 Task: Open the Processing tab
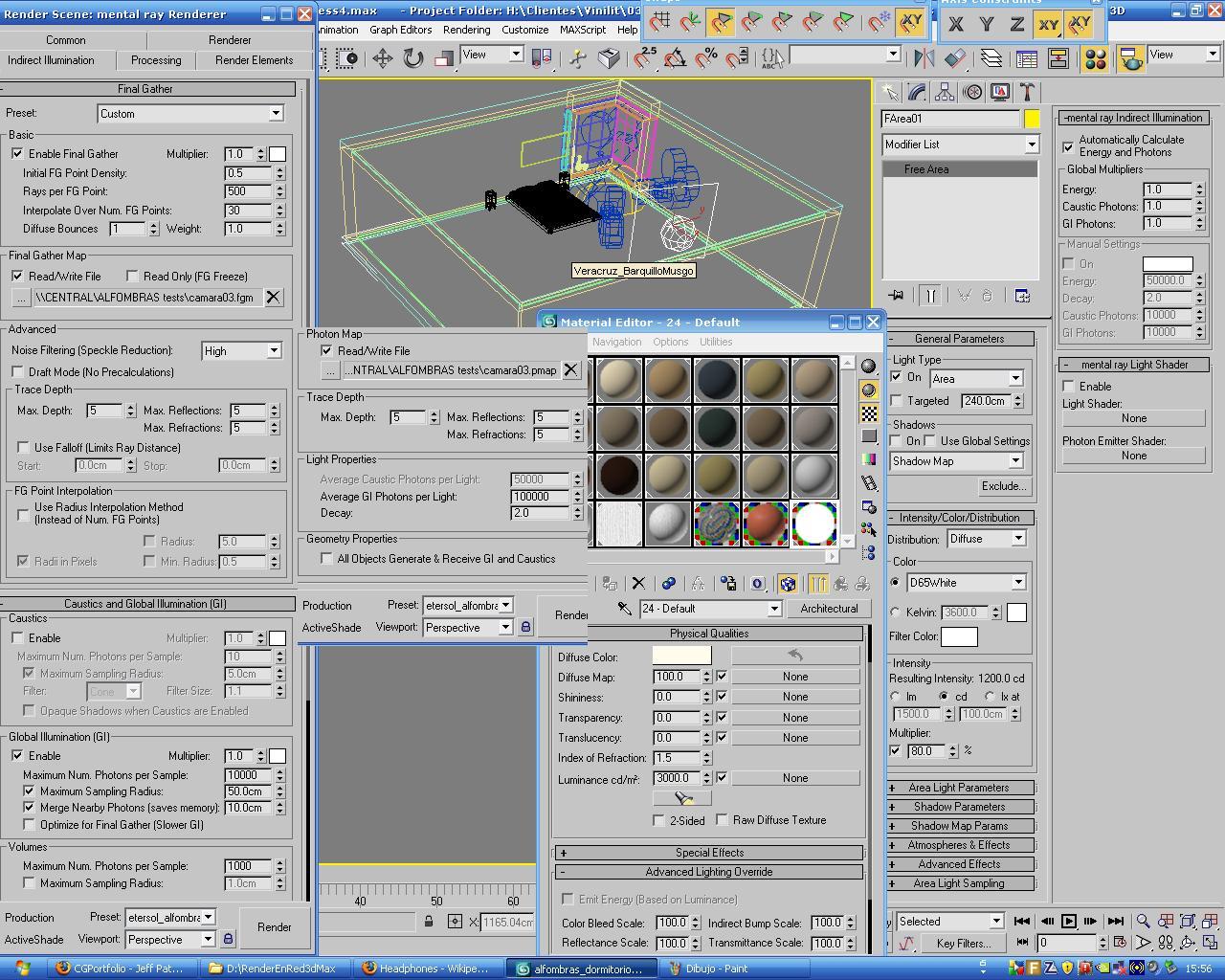pyautogui.click(x=156, y=60)
